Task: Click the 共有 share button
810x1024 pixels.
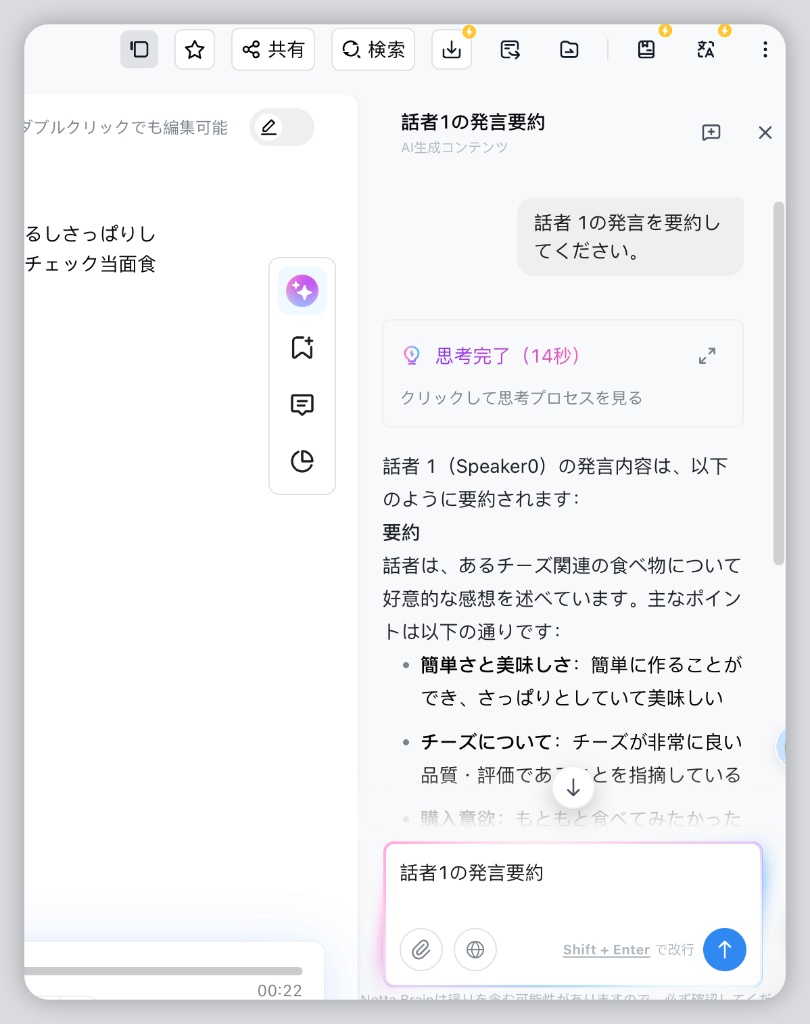Action: tap(272, 48)
